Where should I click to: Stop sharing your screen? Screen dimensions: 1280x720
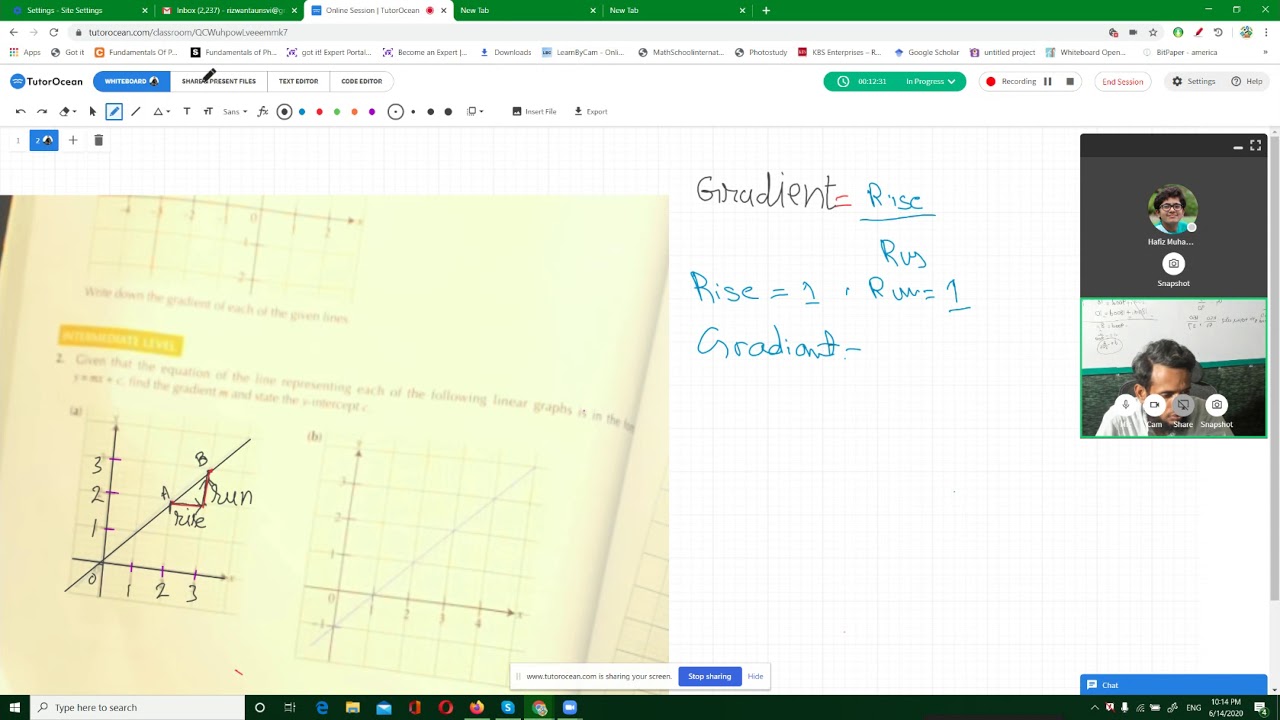[710, 676]
